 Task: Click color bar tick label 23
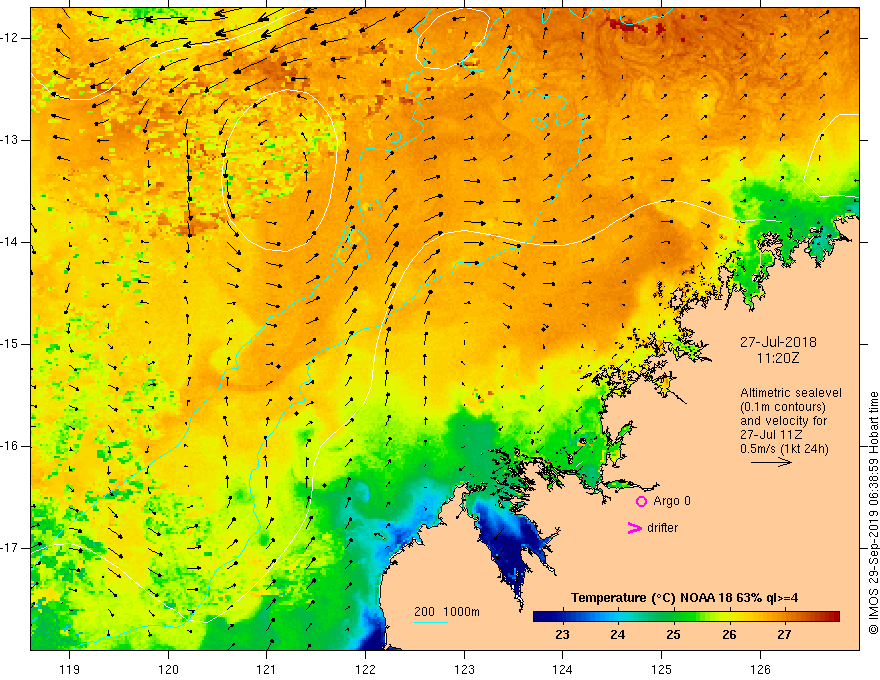click(x=562, y=635)
